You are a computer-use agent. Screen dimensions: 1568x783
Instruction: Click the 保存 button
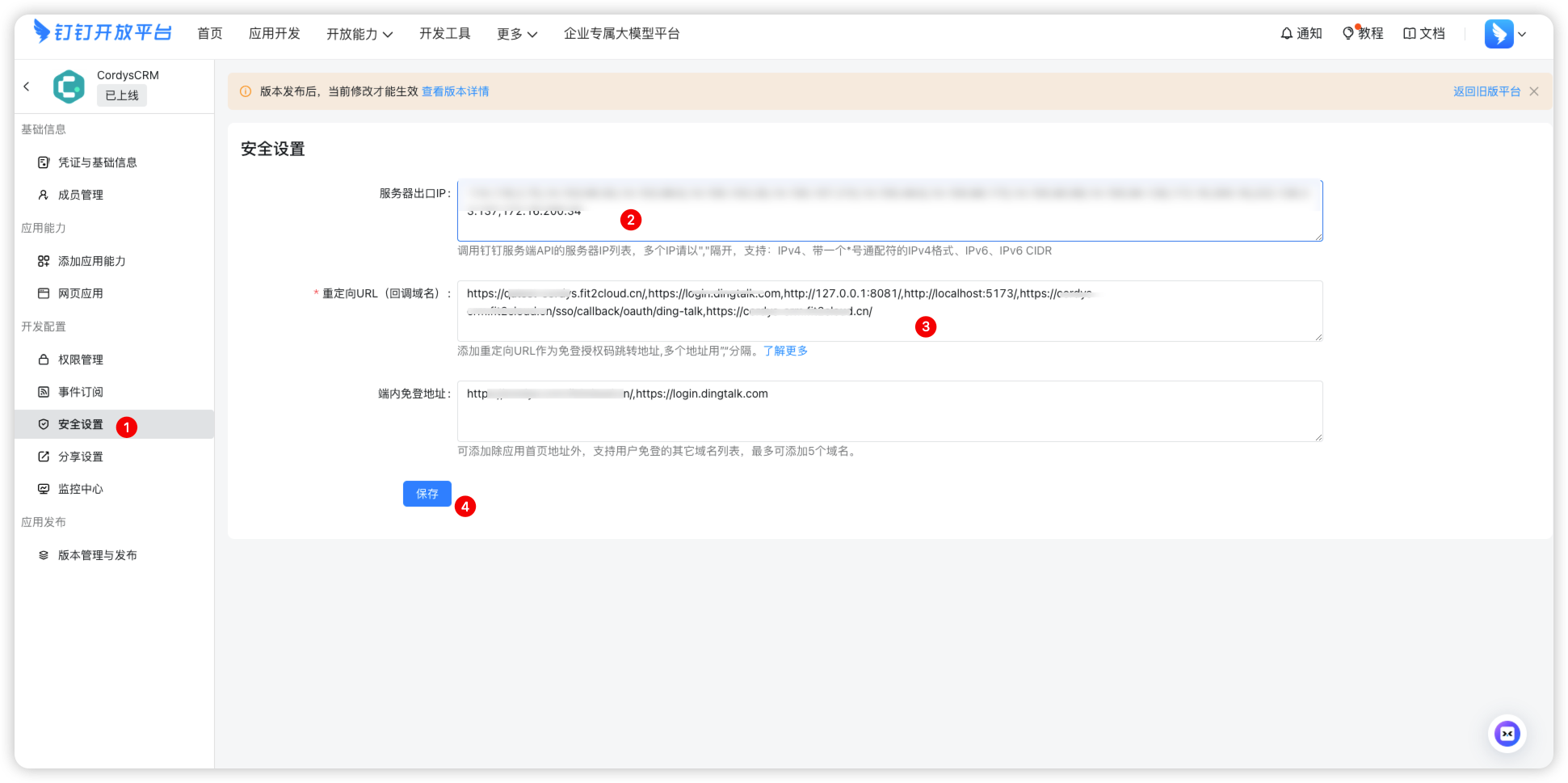[427, 494]
